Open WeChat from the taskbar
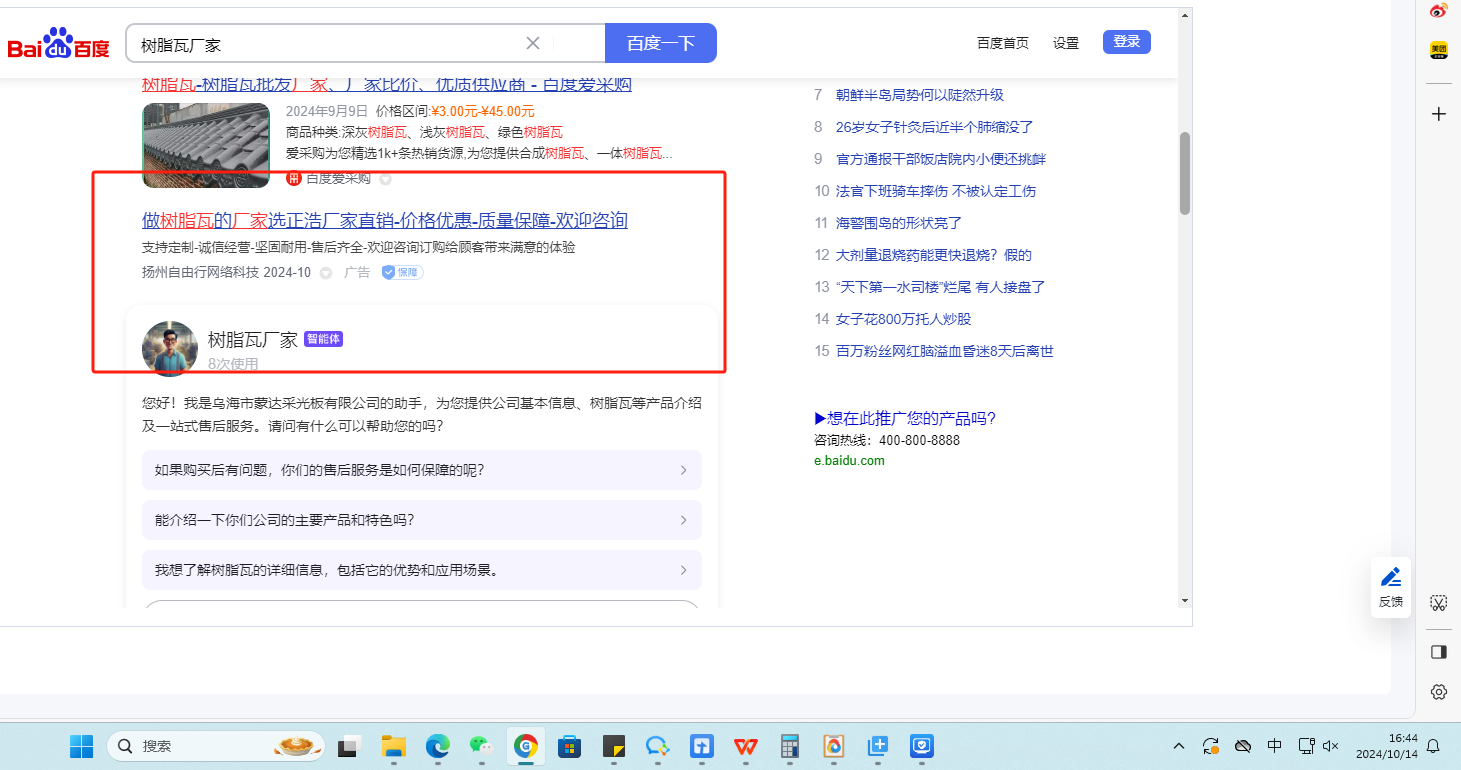The height and width of the screenshot is (770, 1461). (482, 746)
